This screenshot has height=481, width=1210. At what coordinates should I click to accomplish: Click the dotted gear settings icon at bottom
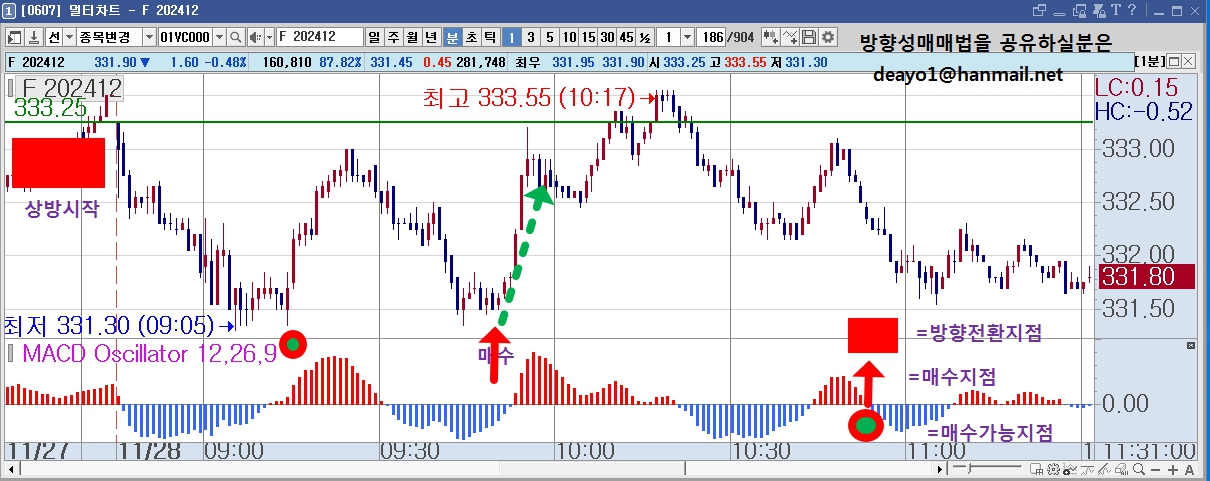click(x=1053, y=470)
